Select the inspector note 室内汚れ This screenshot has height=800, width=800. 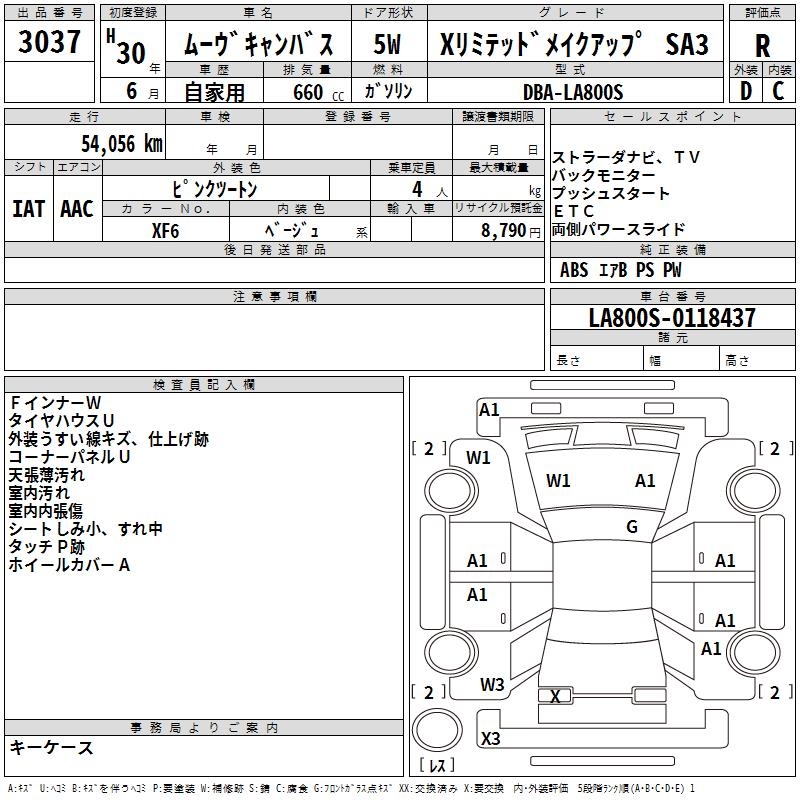tap(39, 493)
